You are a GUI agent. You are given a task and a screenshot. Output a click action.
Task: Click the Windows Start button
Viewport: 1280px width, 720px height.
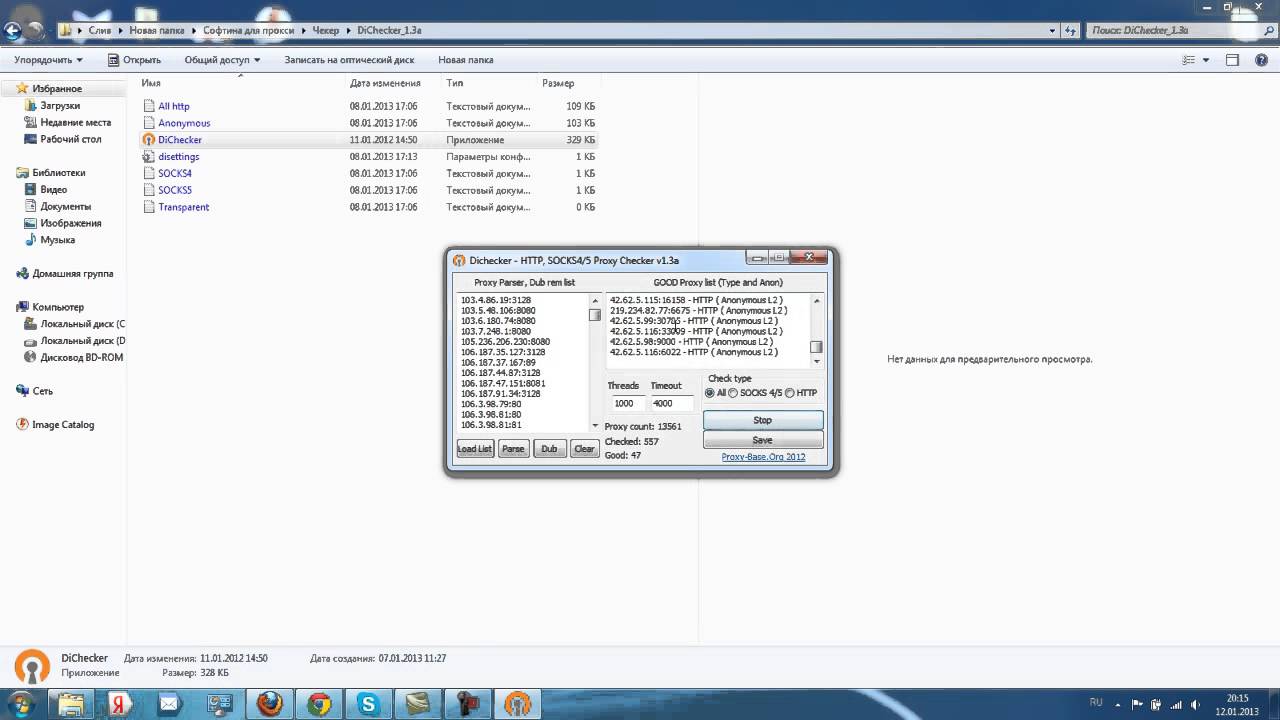pos(20,703)
